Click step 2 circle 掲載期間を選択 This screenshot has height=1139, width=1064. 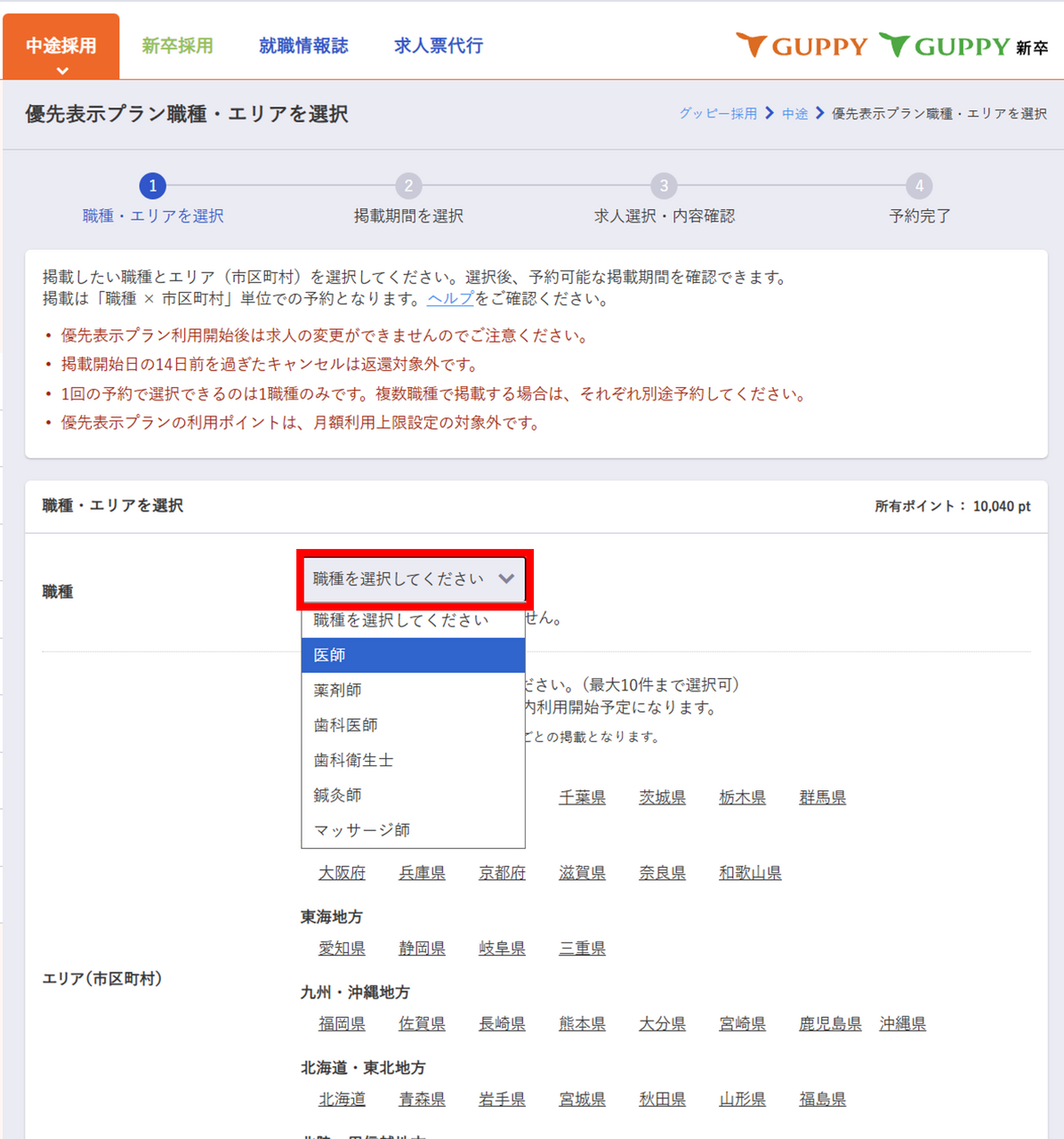[x=408, y=186]
